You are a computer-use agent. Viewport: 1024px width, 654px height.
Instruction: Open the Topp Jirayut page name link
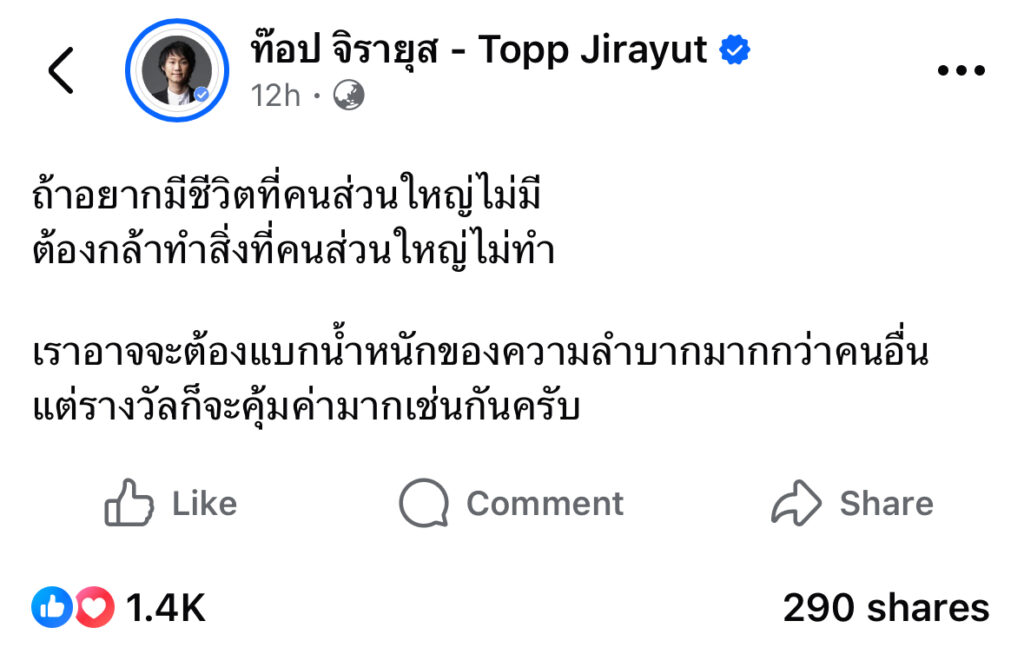coord(479,50)
